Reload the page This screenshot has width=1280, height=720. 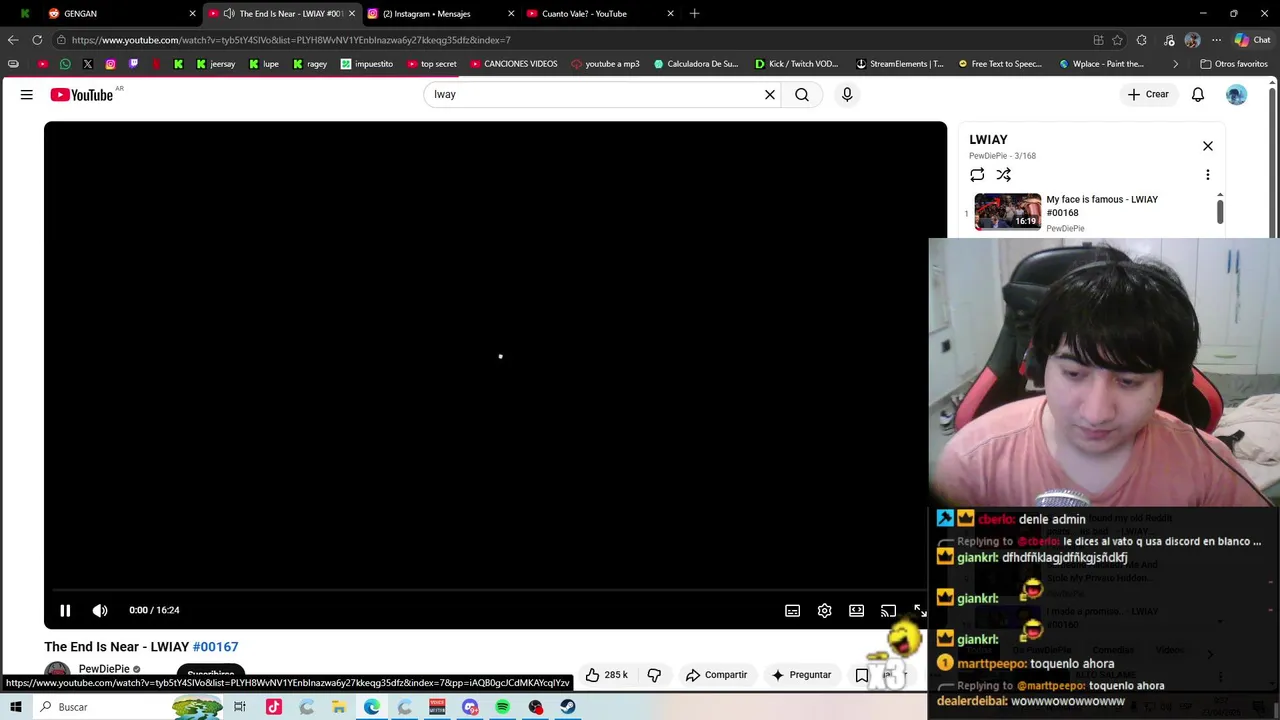pos(37,40)
